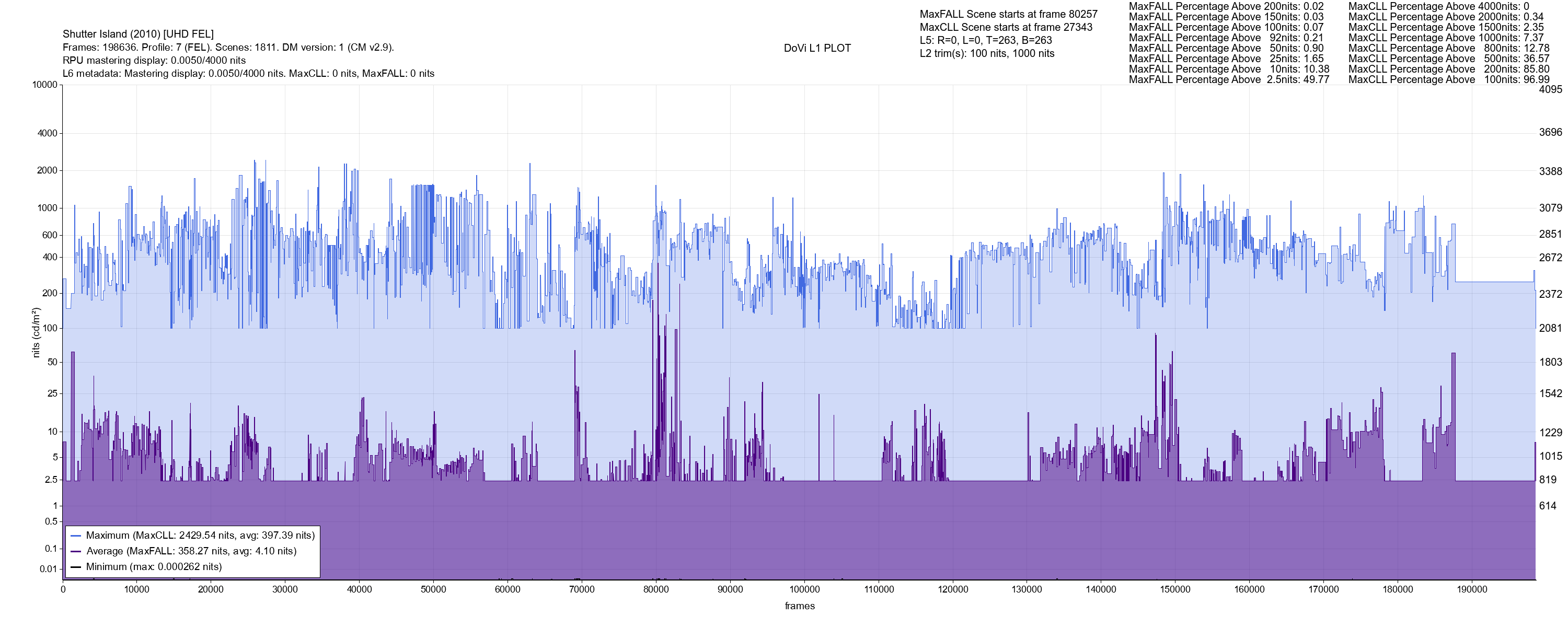Click the purple Average legend line swatch
Image resolution: width=1568 pixels, height=627 pixels.
(76, 552)
